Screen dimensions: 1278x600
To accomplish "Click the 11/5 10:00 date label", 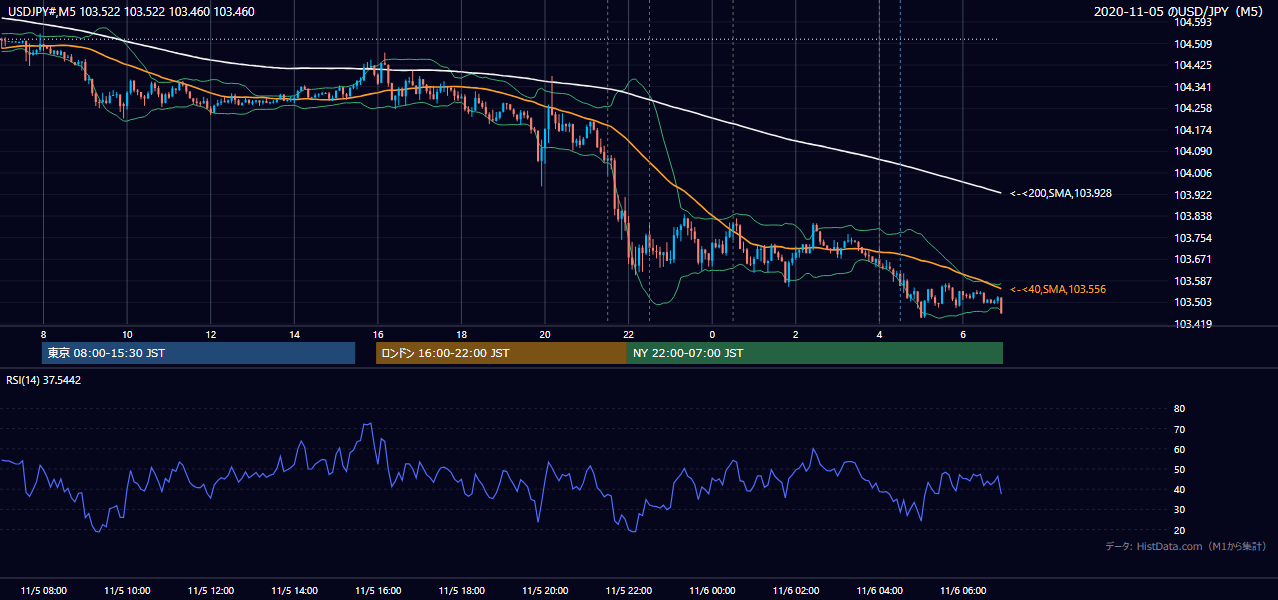I will pyautogui.click(x=127, y=590).
